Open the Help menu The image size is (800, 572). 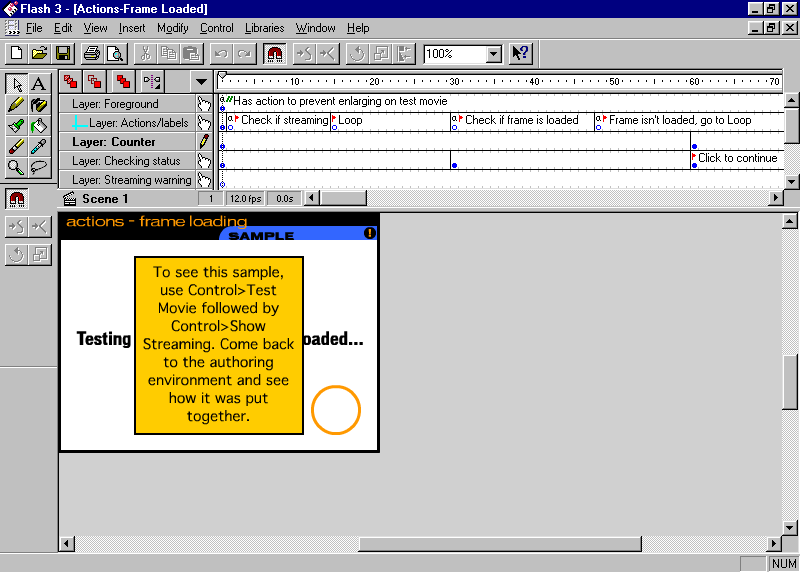click(358, 28)
